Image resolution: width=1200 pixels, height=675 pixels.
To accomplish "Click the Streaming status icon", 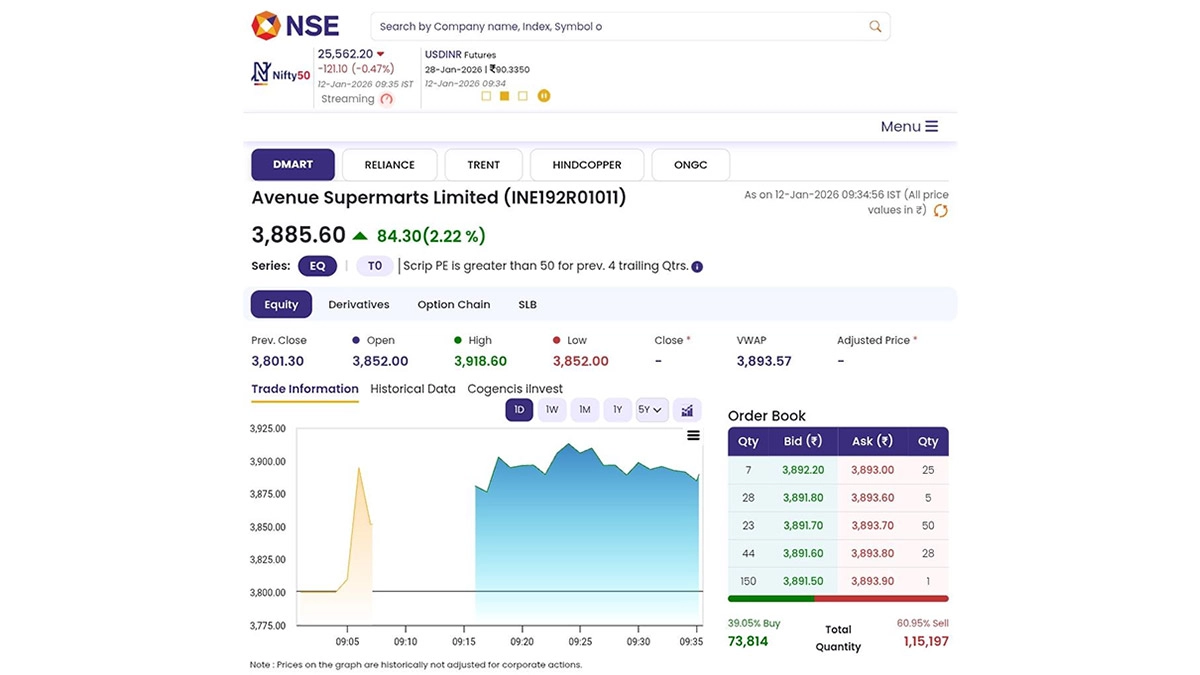I will point(387,99).
